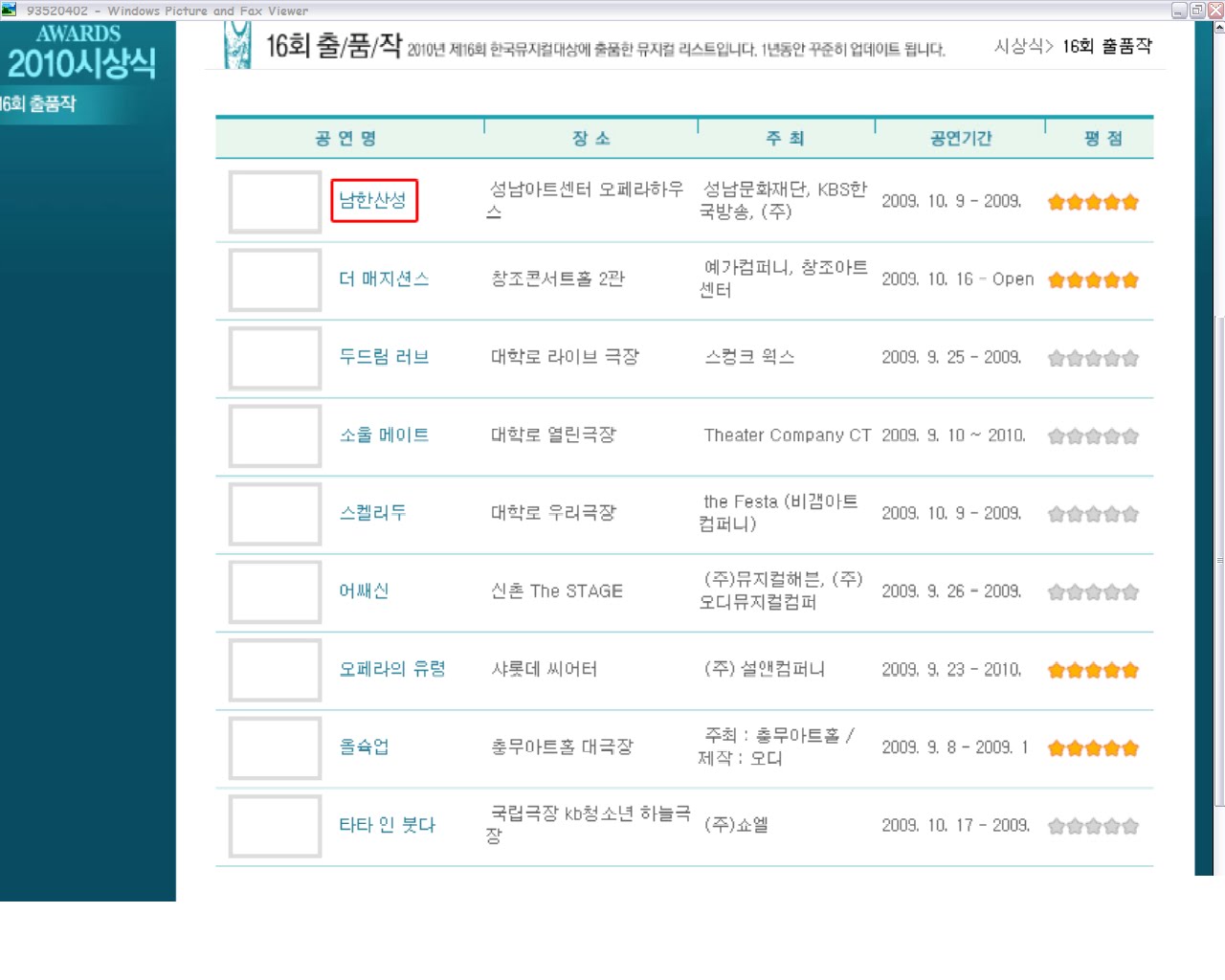This screenshot has width=1225, height=980.
Task: Open the 타타 인 붓다 musical link
Action: (x=387, y=825)
